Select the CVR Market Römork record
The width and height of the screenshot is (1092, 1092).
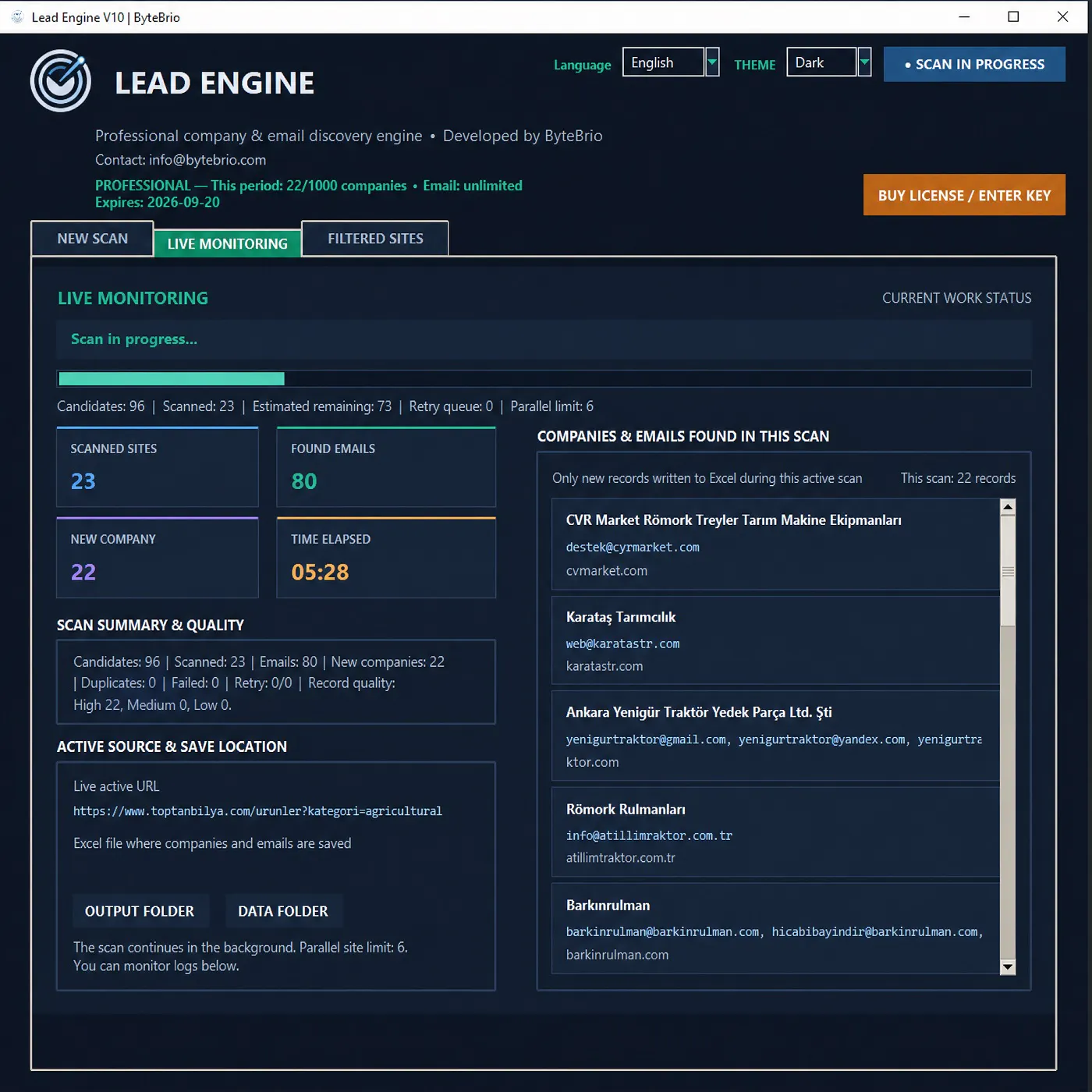[x=775, y=544]
